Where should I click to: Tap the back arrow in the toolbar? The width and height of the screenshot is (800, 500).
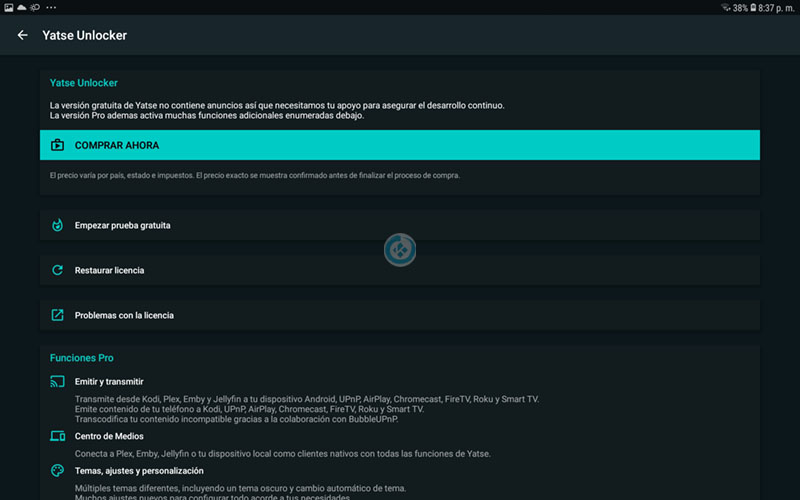tap(22, 35)
